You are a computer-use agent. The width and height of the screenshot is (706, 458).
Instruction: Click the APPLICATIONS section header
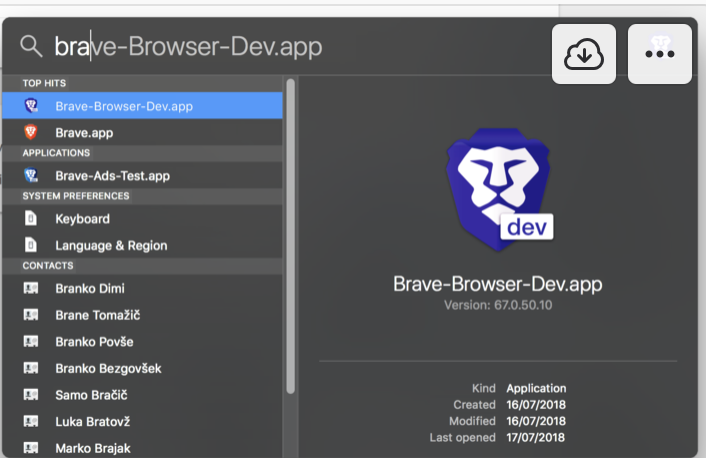coord(56,153)
